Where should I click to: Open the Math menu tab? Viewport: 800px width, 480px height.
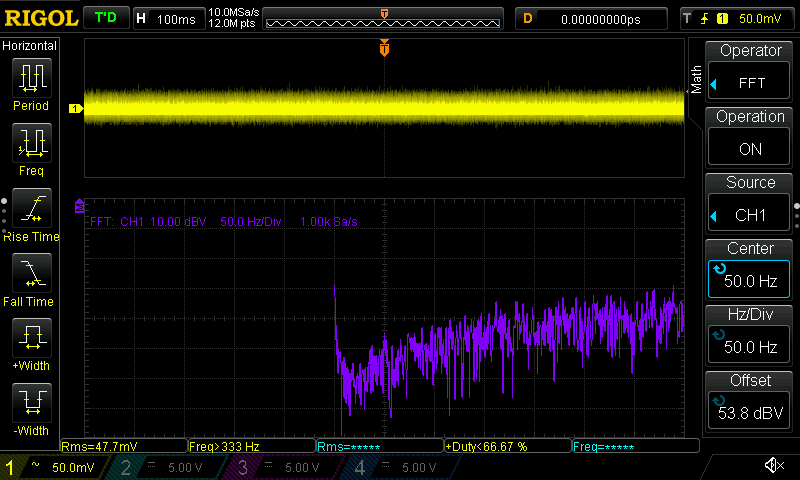pyautogui.click(x=697, y=79)
